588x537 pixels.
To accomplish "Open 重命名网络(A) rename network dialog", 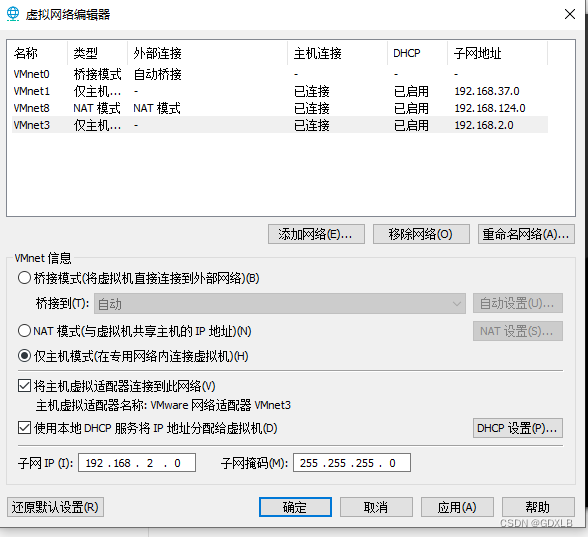I will pyautogui.click(x=526, y=234).
